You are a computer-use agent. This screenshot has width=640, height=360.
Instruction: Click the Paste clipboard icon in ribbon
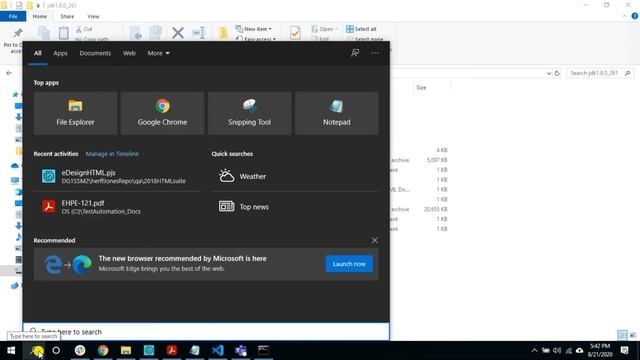click(x=64, y=33)
